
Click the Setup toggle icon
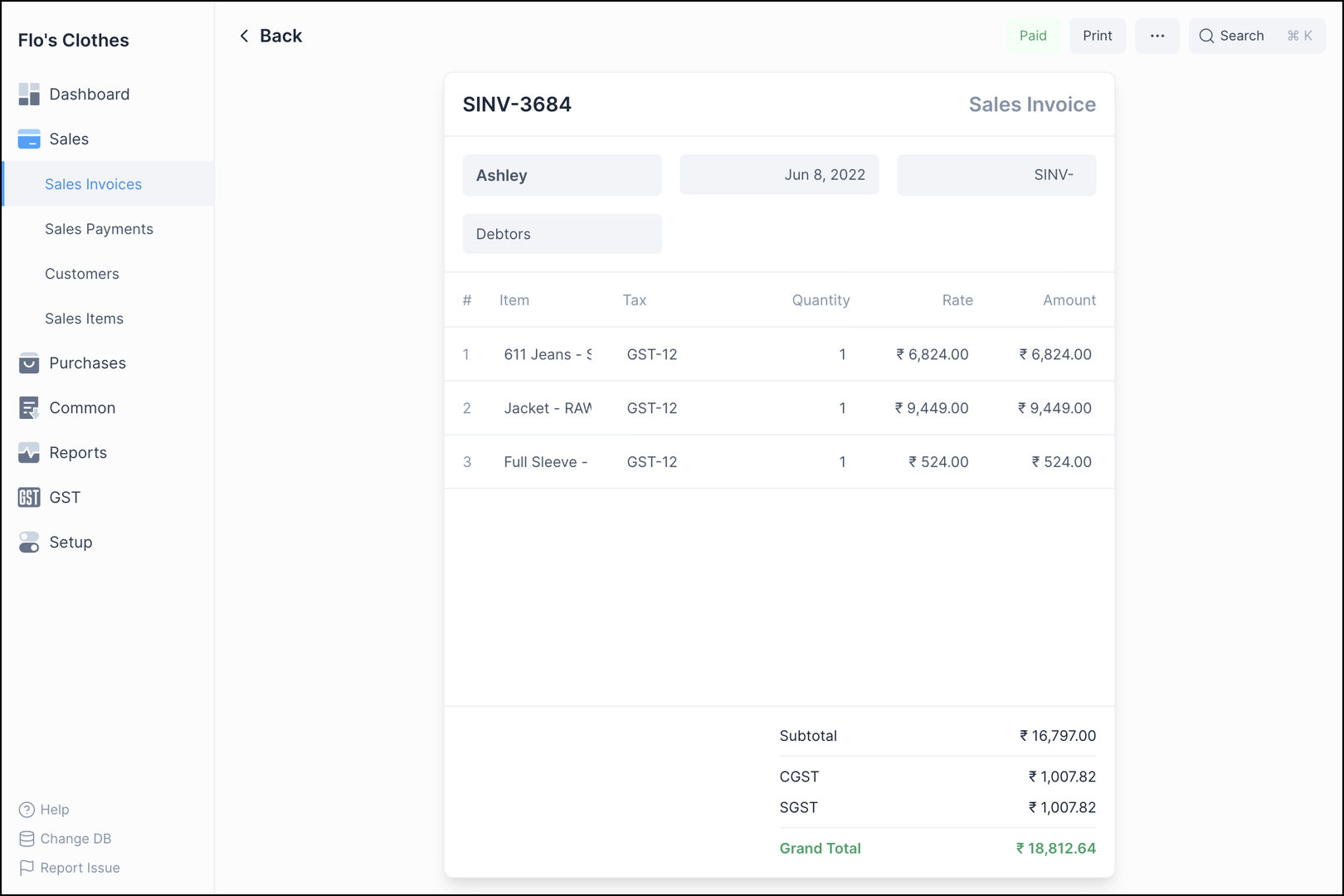(x=29, y=543)
